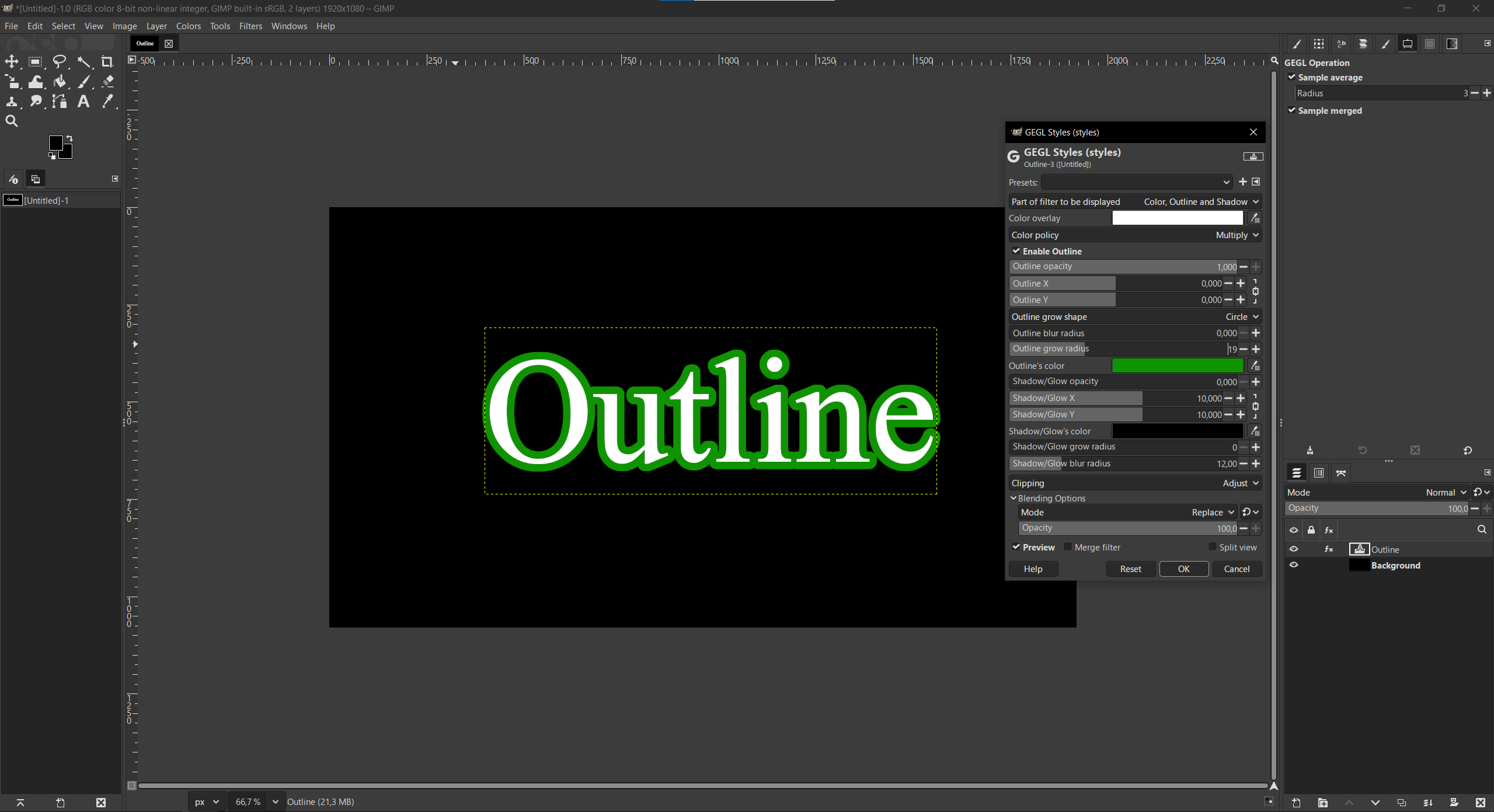Viewport: 1494px width, 812px height.
Task: Select the Crop tool
Action: [107, 61]
